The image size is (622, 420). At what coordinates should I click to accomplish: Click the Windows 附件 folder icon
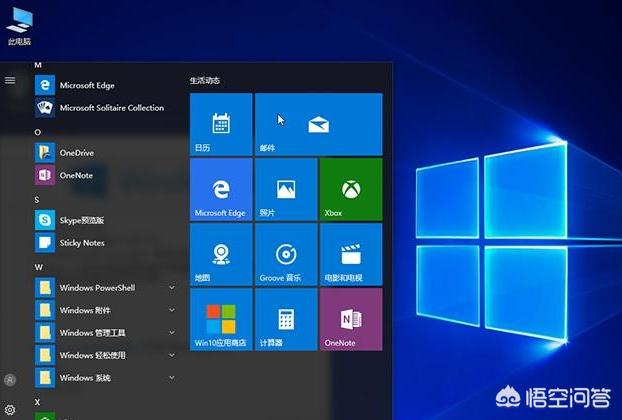[x=45, y=310]
